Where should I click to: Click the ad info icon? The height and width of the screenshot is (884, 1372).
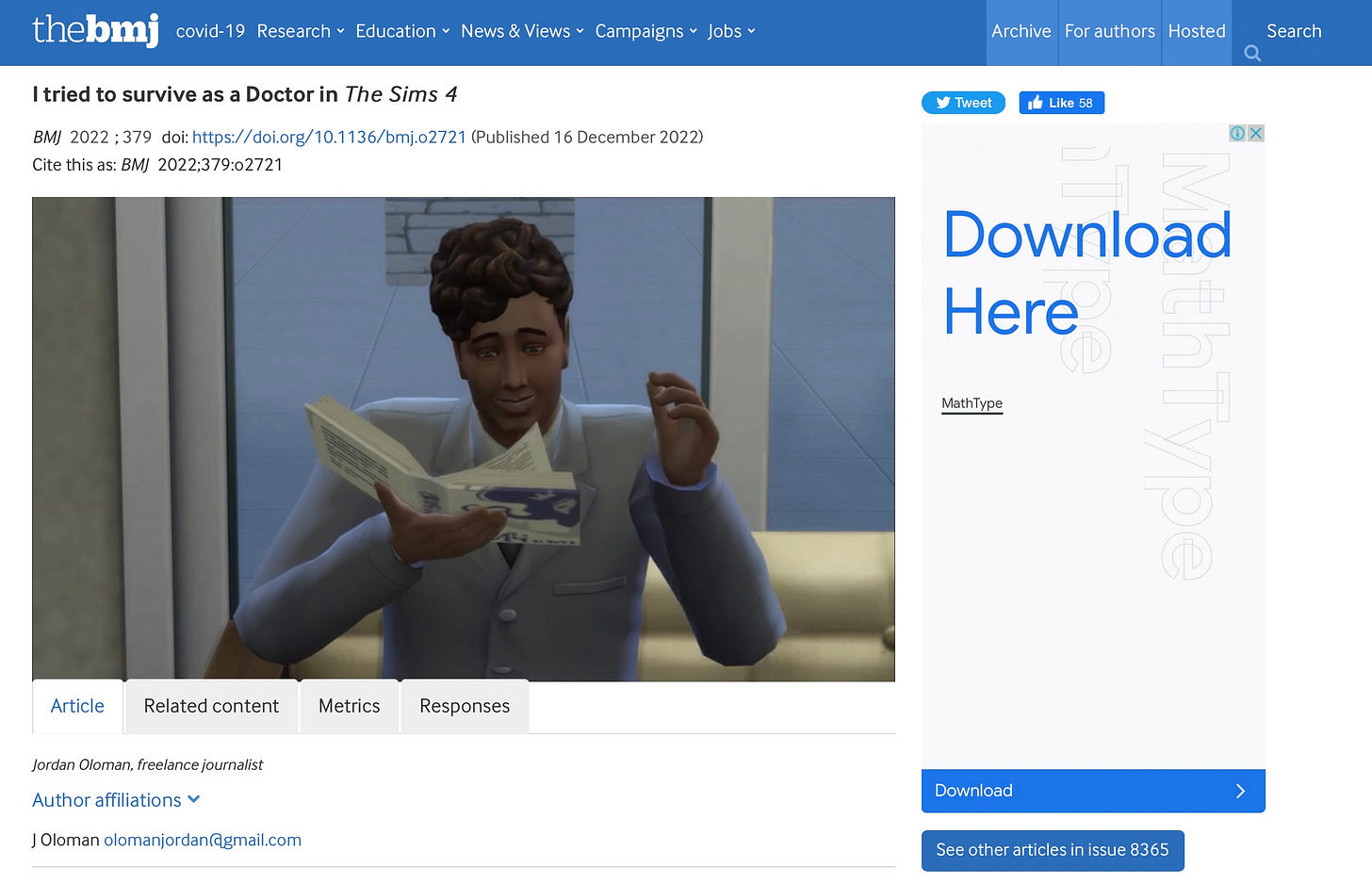1237,133
